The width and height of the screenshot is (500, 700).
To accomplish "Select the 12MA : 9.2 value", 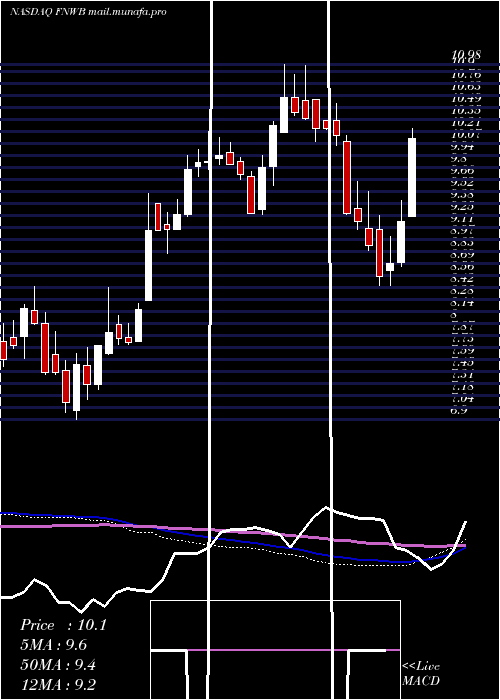I will coord(58,685).
